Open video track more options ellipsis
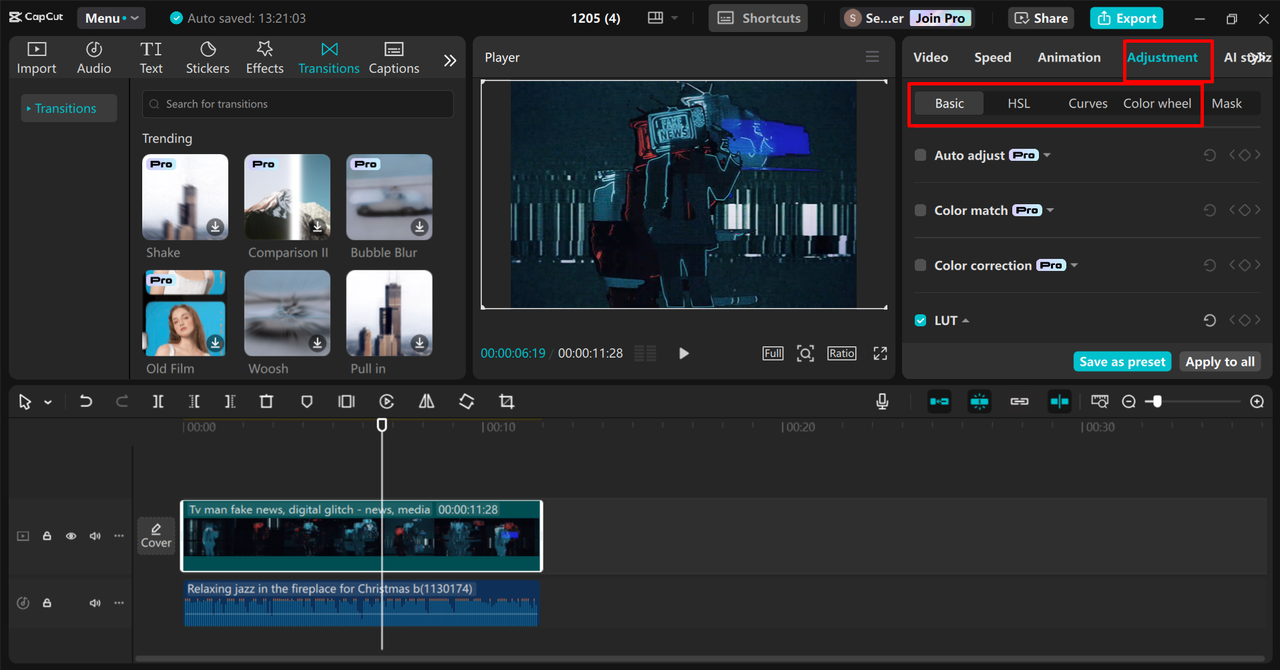This screenshot has height=670, width=1280. tap(119, 536)
